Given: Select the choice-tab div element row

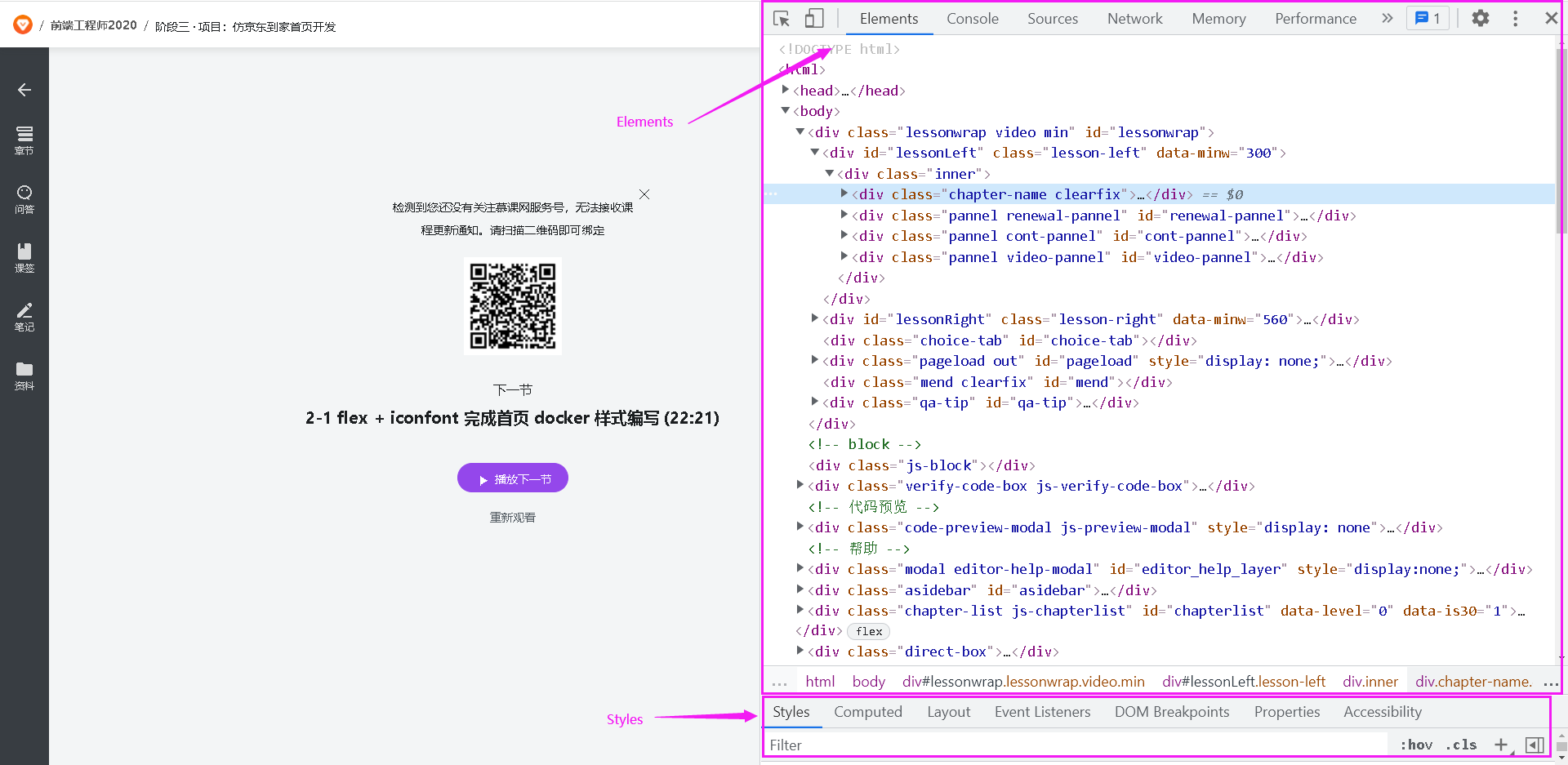Looking at the screenshot, I should point(1010,340).
